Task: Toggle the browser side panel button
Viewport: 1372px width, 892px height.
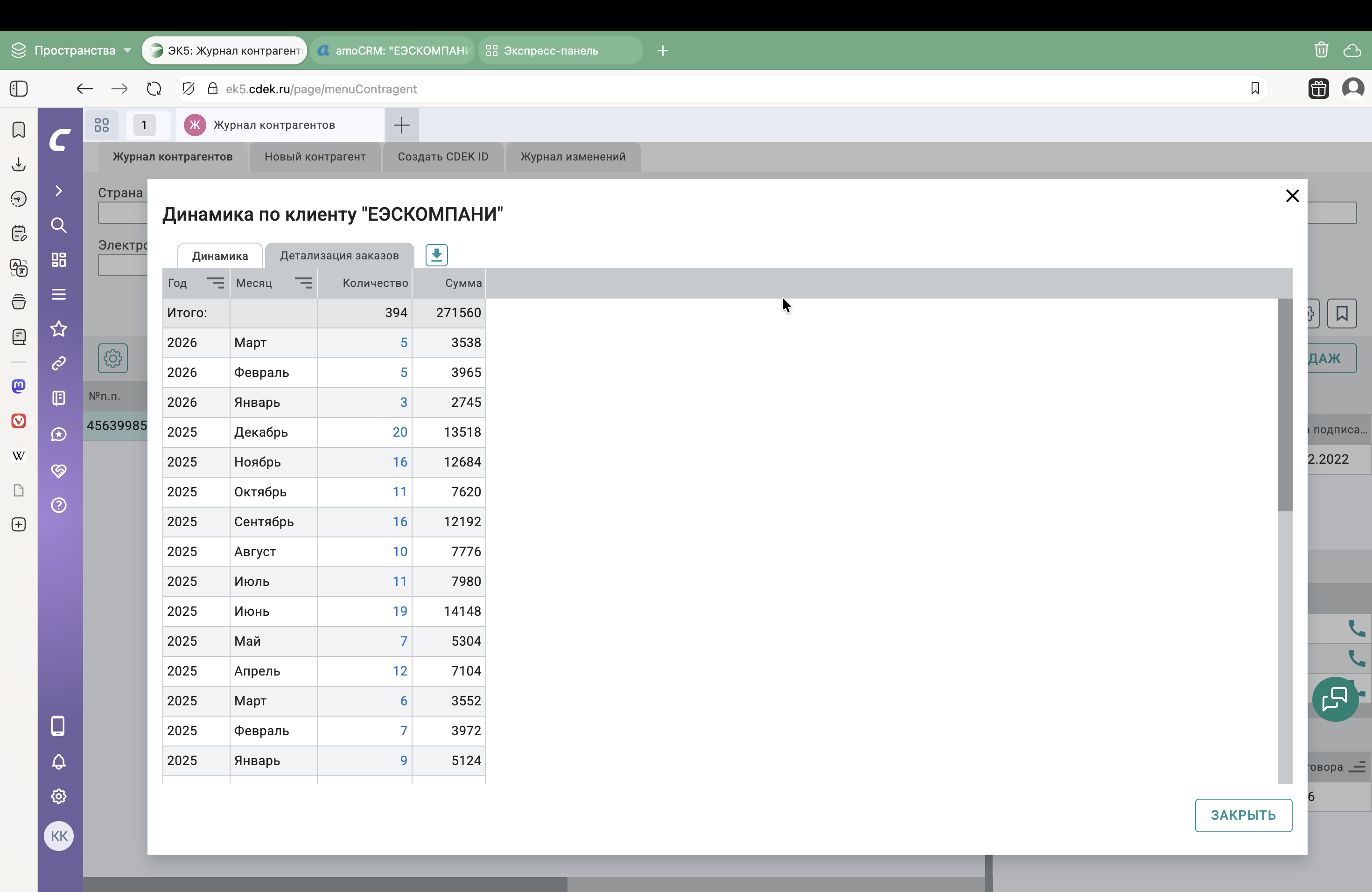Action: coord(19,89)
